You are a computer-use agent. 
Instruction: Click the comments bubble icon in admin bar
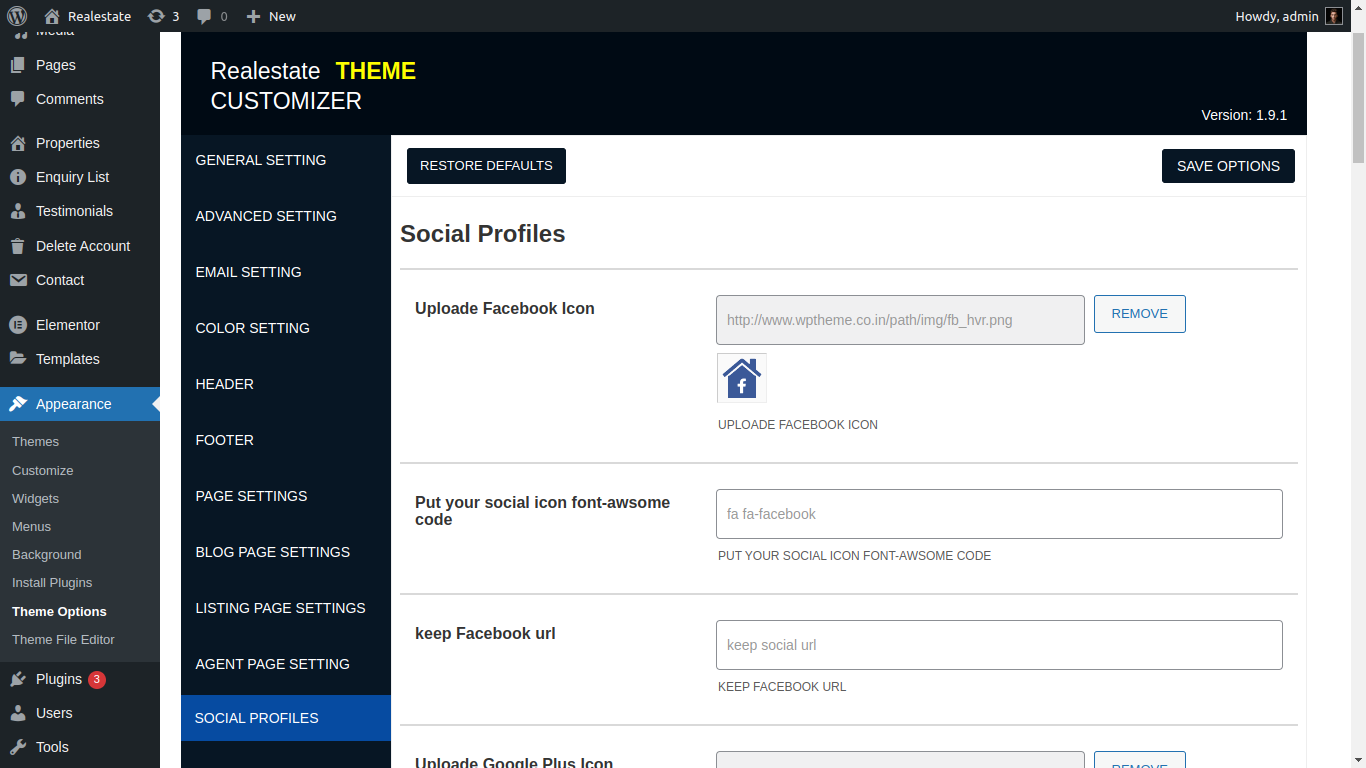click(205, 16)
